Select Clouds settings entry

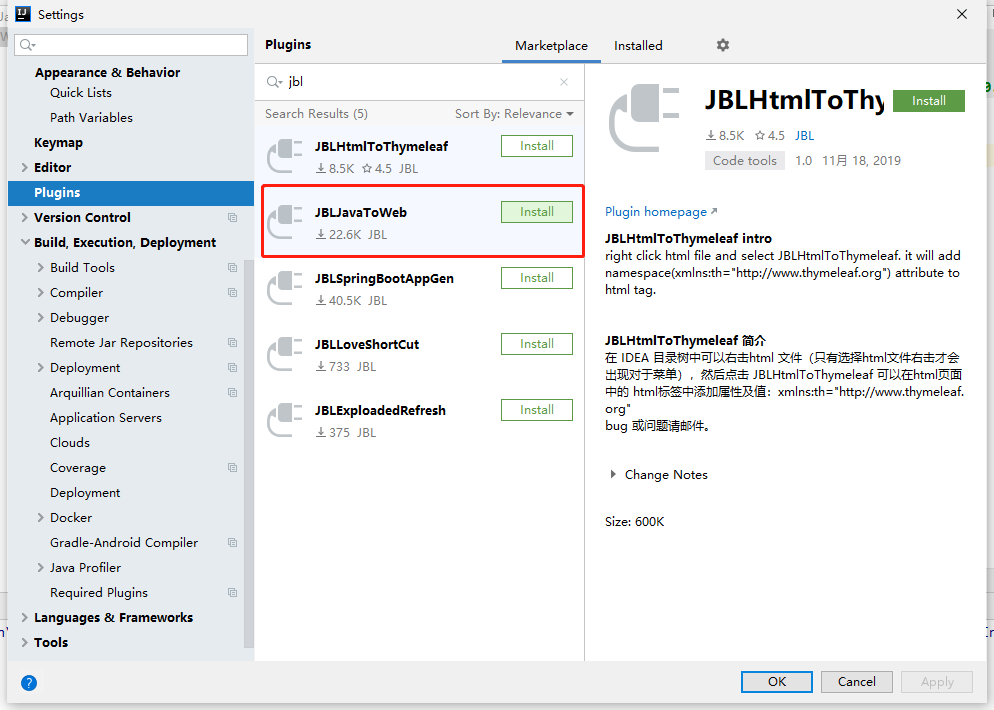click(x=70, y=442)
